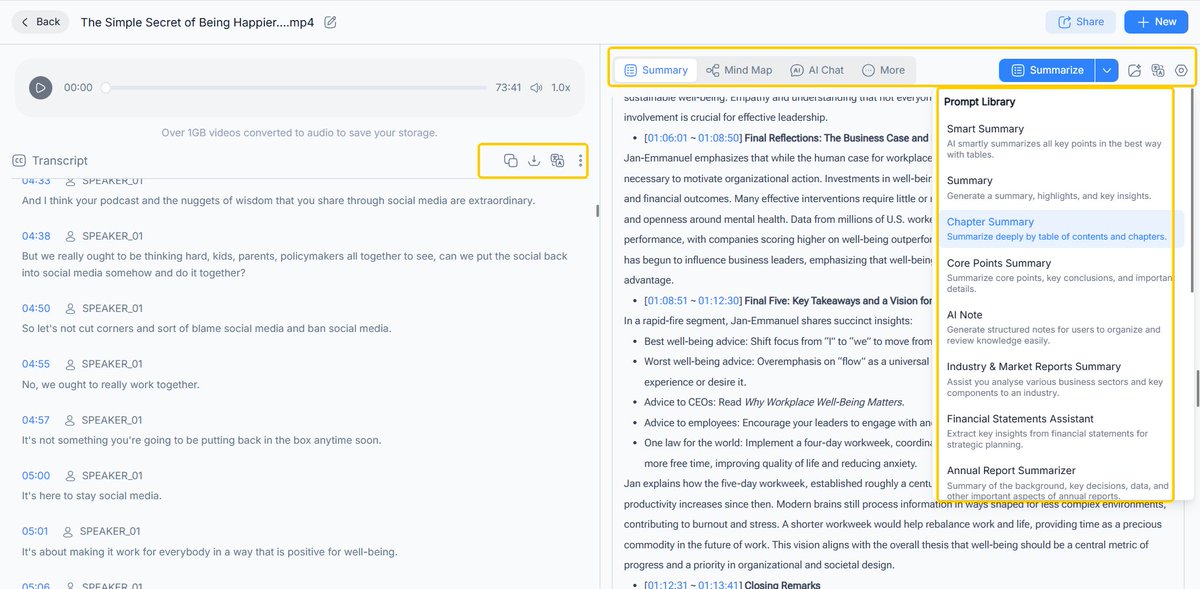
Task: Open summary end timestamp 01:12:30
Action: [x=718, y=300]
